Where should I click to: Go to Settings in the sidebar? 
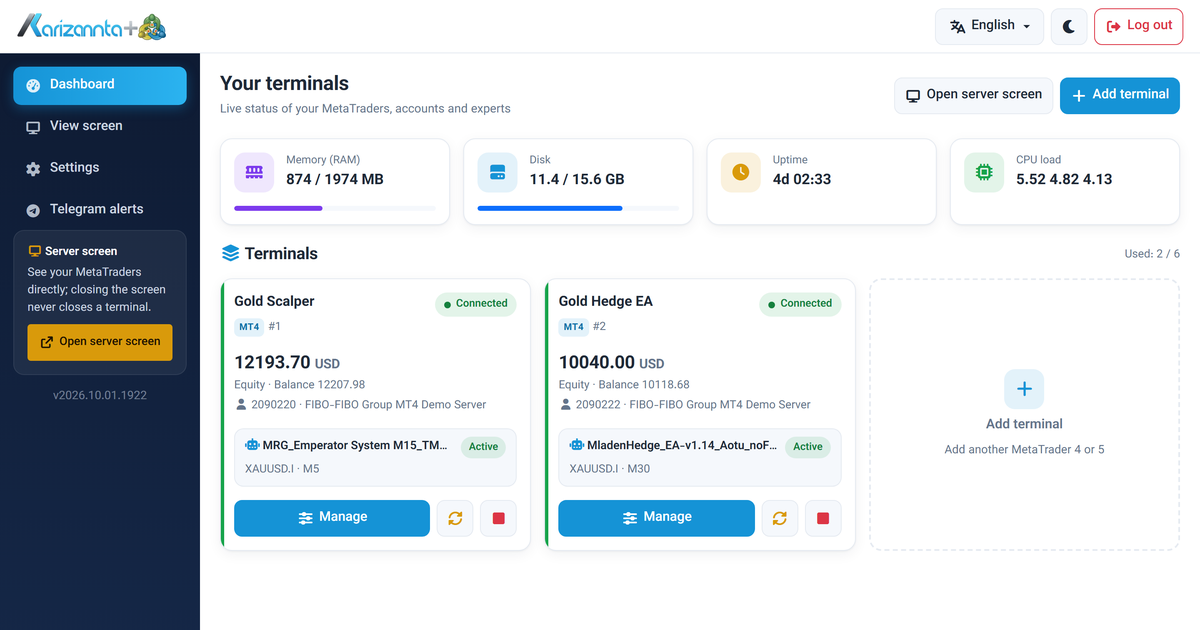pos(100,168)
